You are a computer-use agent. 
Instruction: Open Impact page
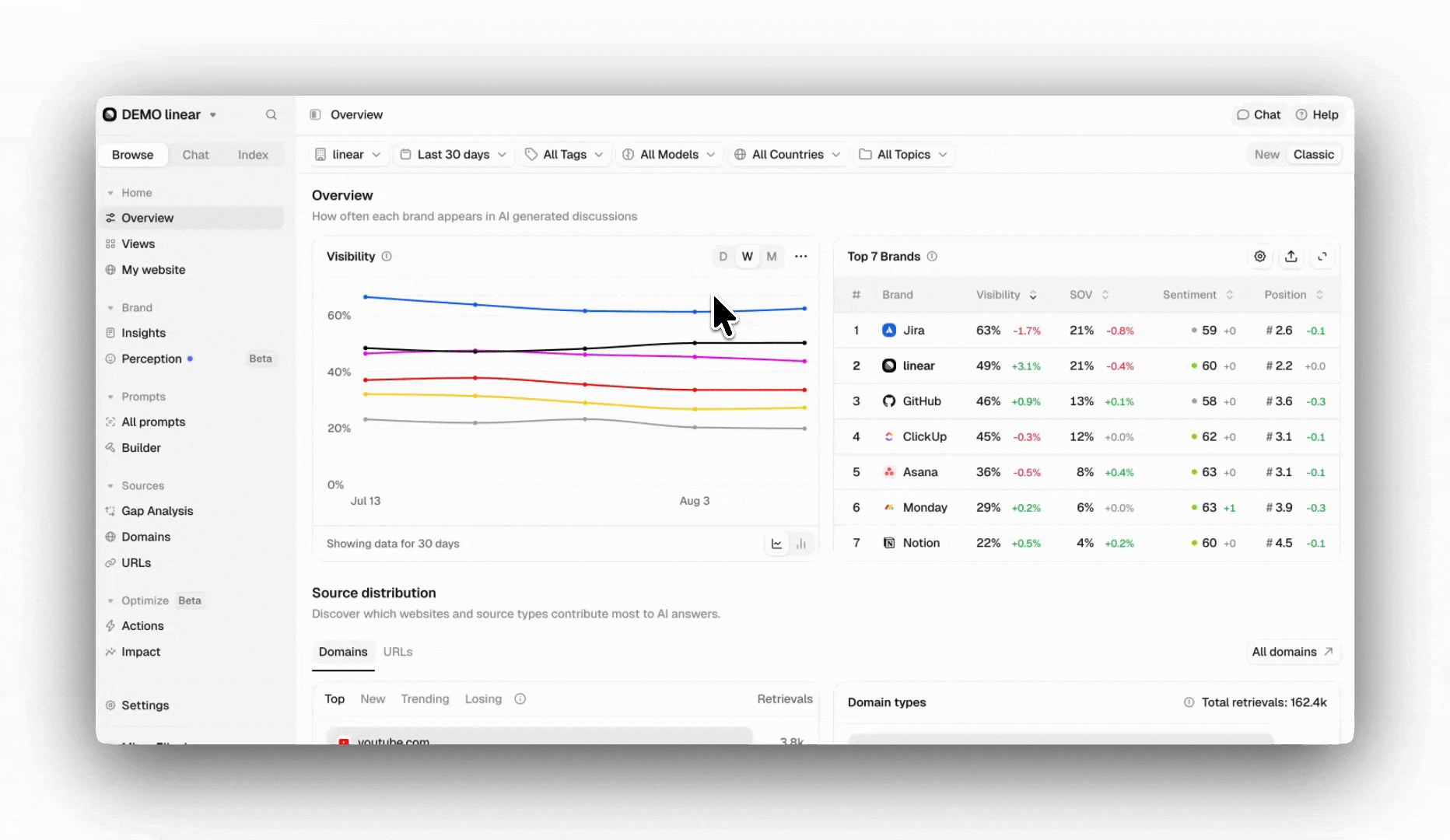pos(141,652)
